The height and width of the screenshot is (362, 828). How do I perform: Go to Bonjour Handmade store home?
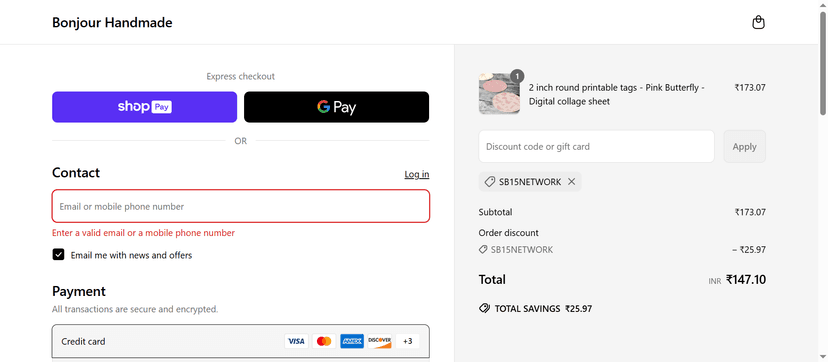tap(112, 23)
